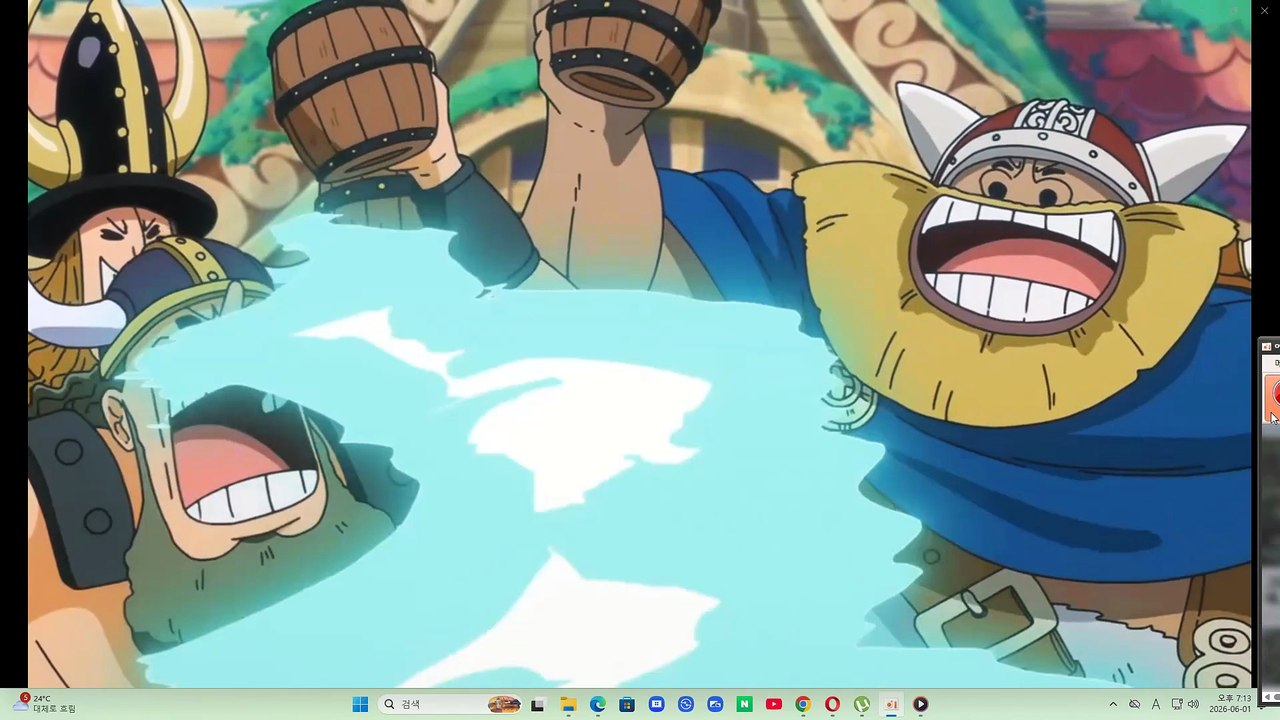Launch File Explorer from the taskbar
Screen dimensions: 1280x720
point(568,705)
